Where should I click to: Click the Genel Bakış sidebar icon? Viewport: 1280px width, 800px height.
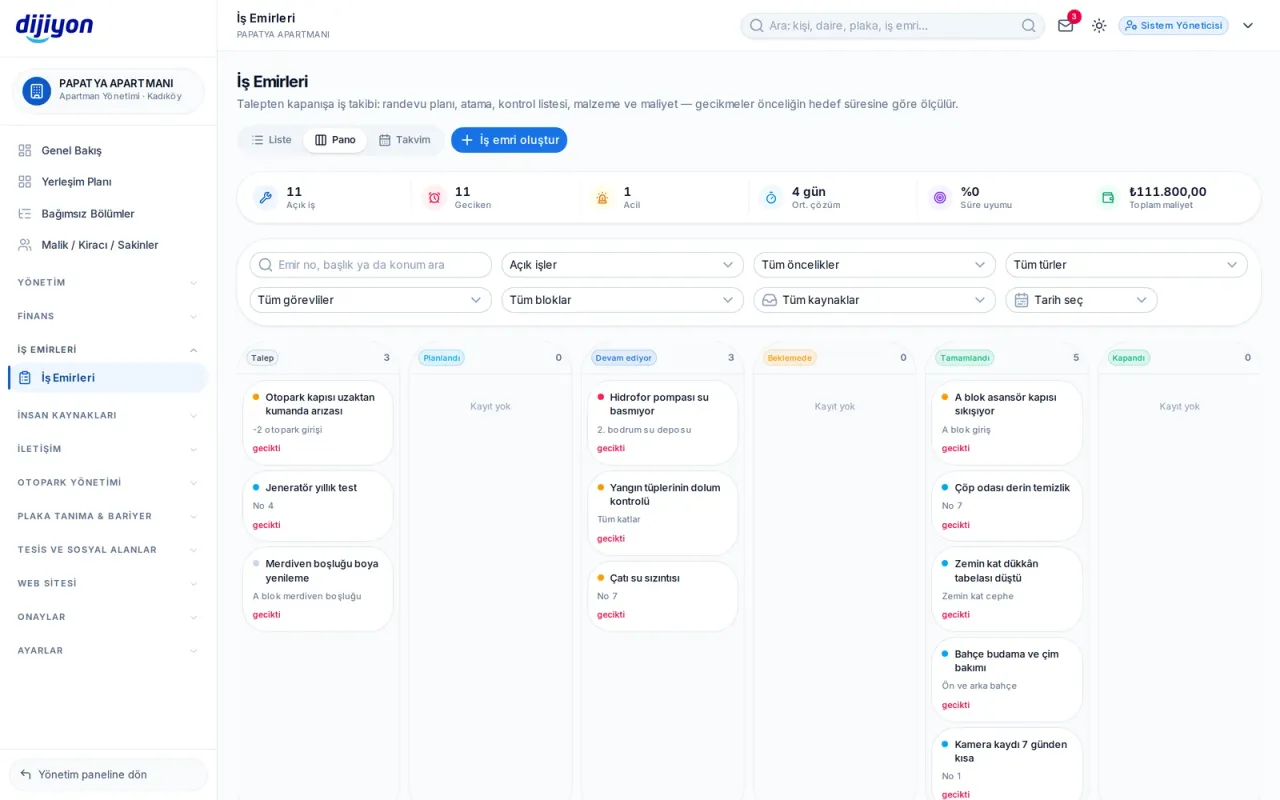point(25,150)
